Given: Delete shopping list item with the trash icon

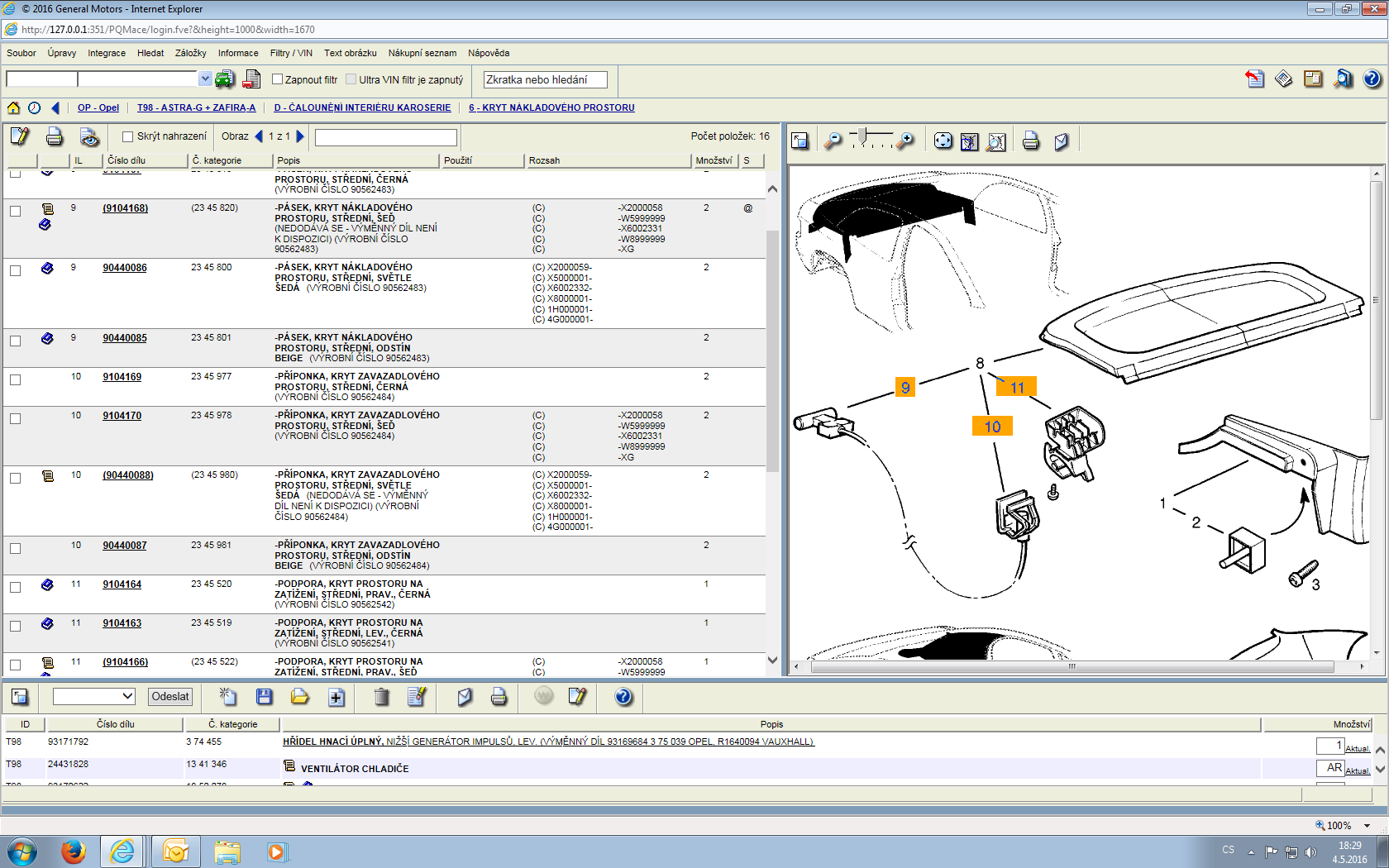Looking at the screenshot, I should click(381, 697).
